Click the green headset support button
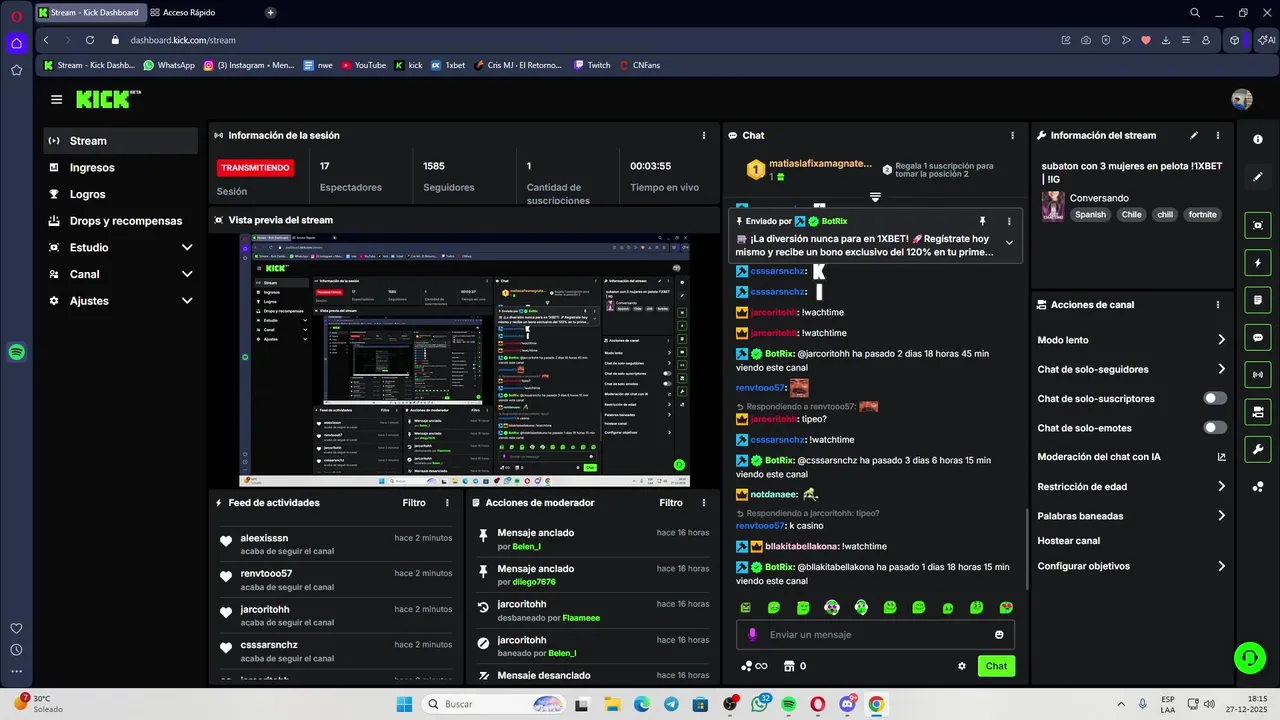The image size is (1280, 720). coord(1249,657)
